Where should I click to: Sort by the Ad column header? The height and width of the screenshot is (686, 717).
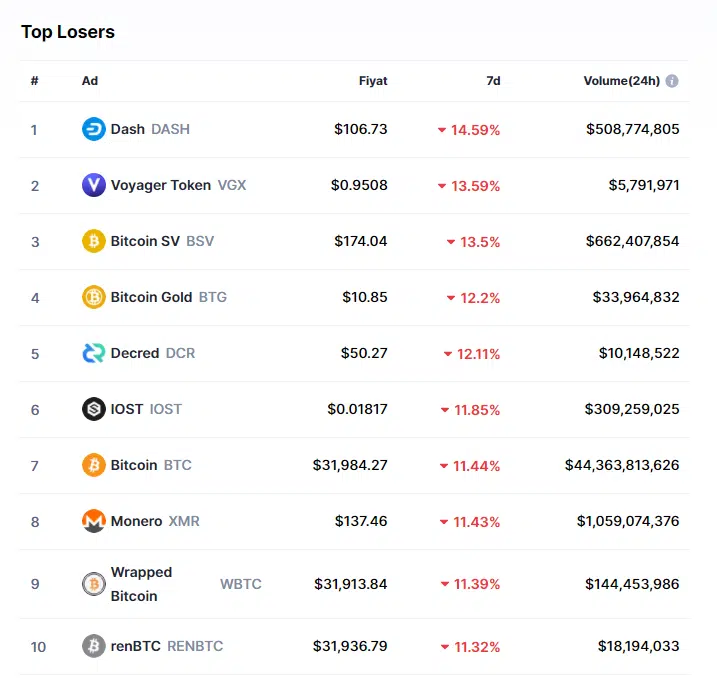pyautogui.click(x=90, y=81)
